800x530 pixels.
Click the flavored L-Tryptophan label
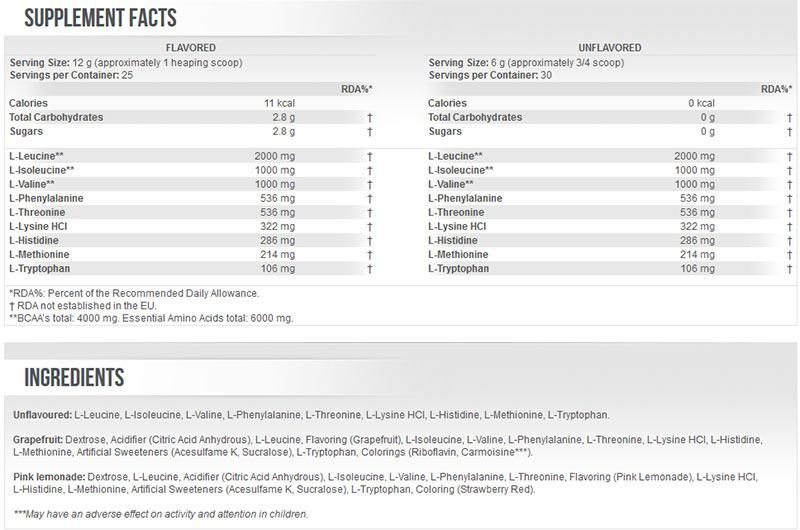pos(39,269)
